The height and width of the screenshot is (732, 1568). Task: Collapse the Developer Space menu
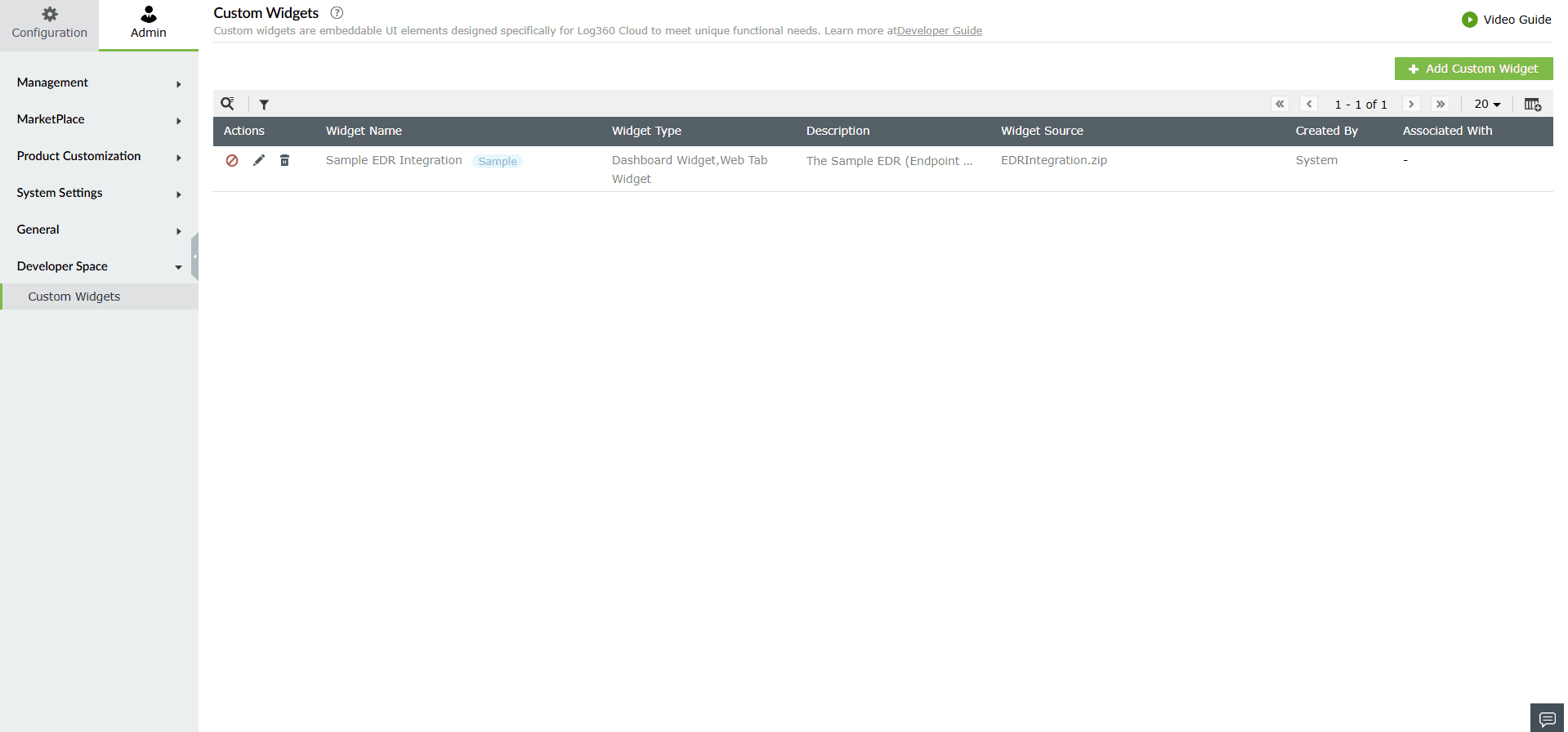99,266
